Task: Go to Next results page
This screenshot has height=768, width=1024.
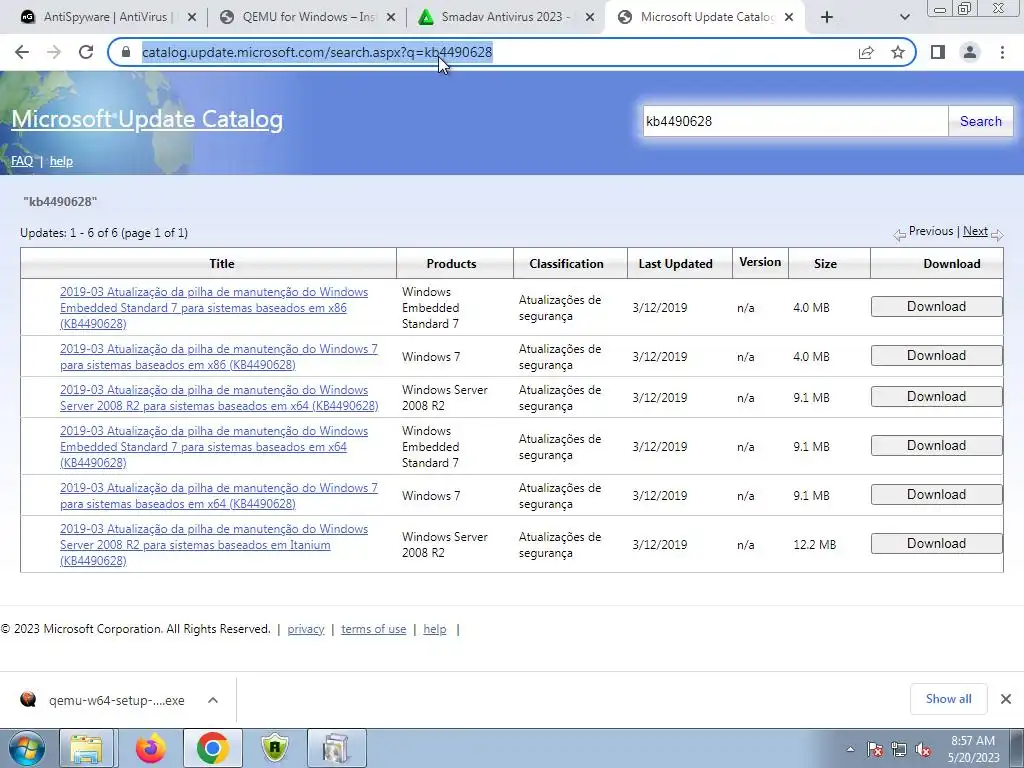Action: [x=975, y=231]
